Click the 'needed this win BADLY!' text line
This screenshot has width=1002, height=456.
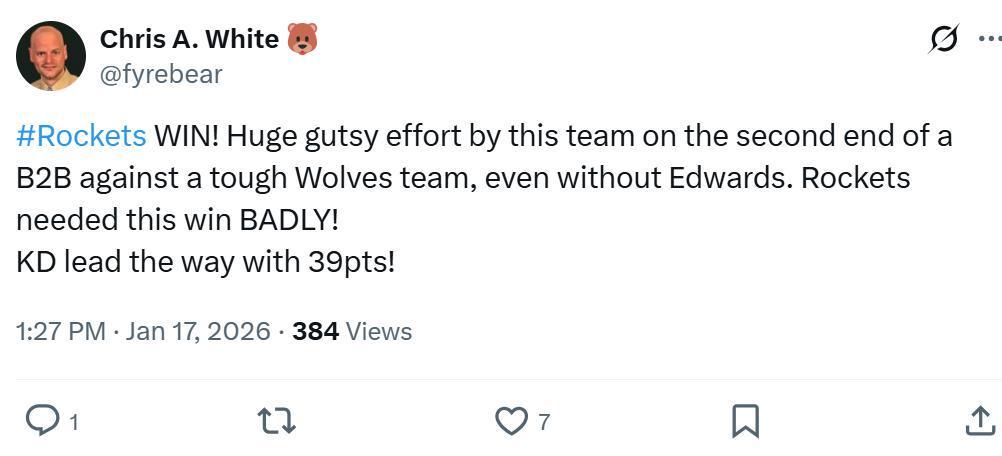pos(178,220)
